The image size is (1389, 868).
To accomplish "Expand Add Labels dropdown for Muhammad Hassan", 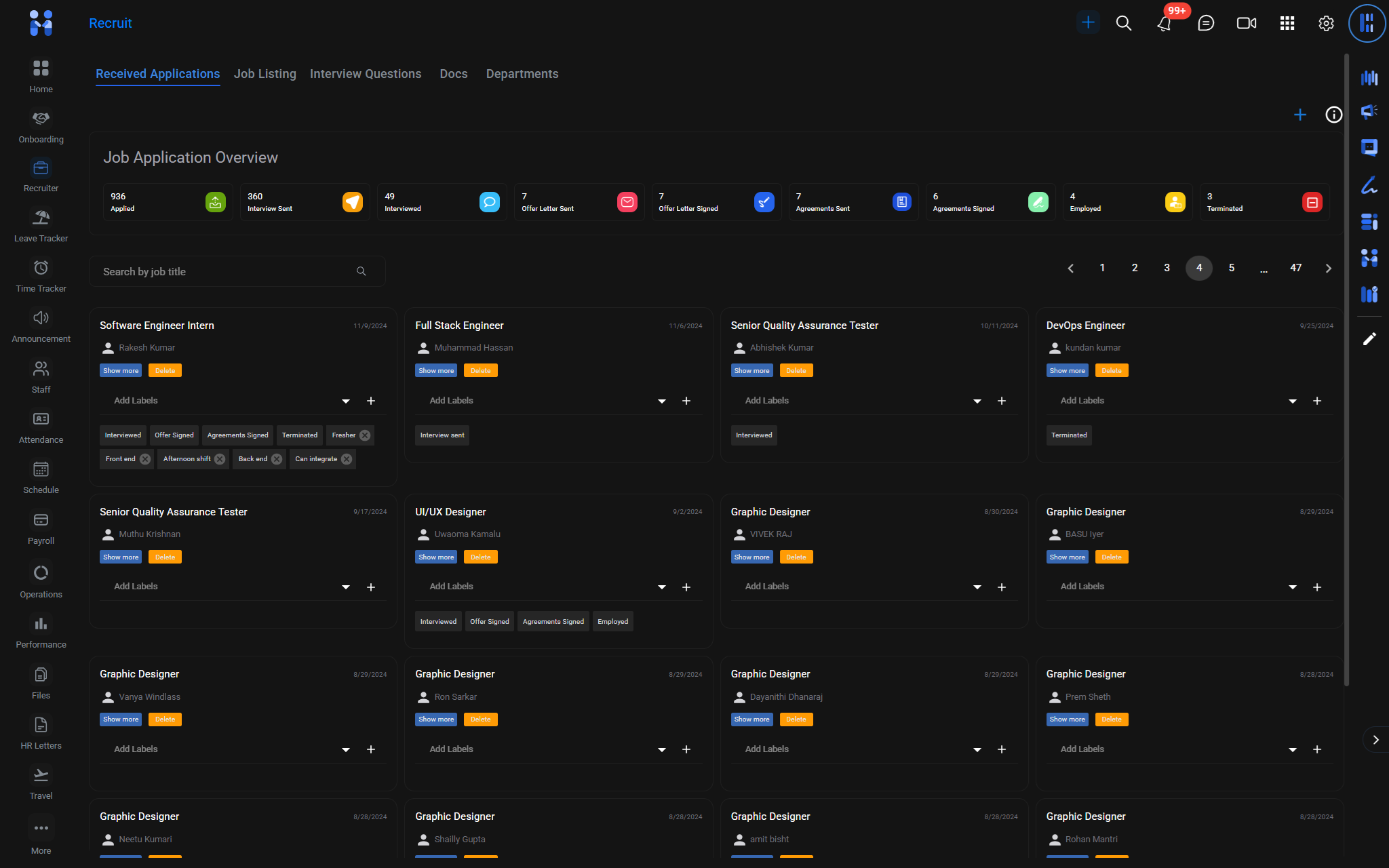I will (x=661, y=401).
